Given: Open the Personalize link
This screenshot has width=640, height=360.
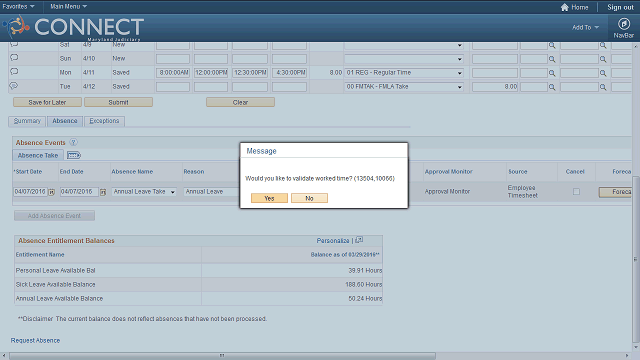Looking at the screenshot, I should (333, 240).
